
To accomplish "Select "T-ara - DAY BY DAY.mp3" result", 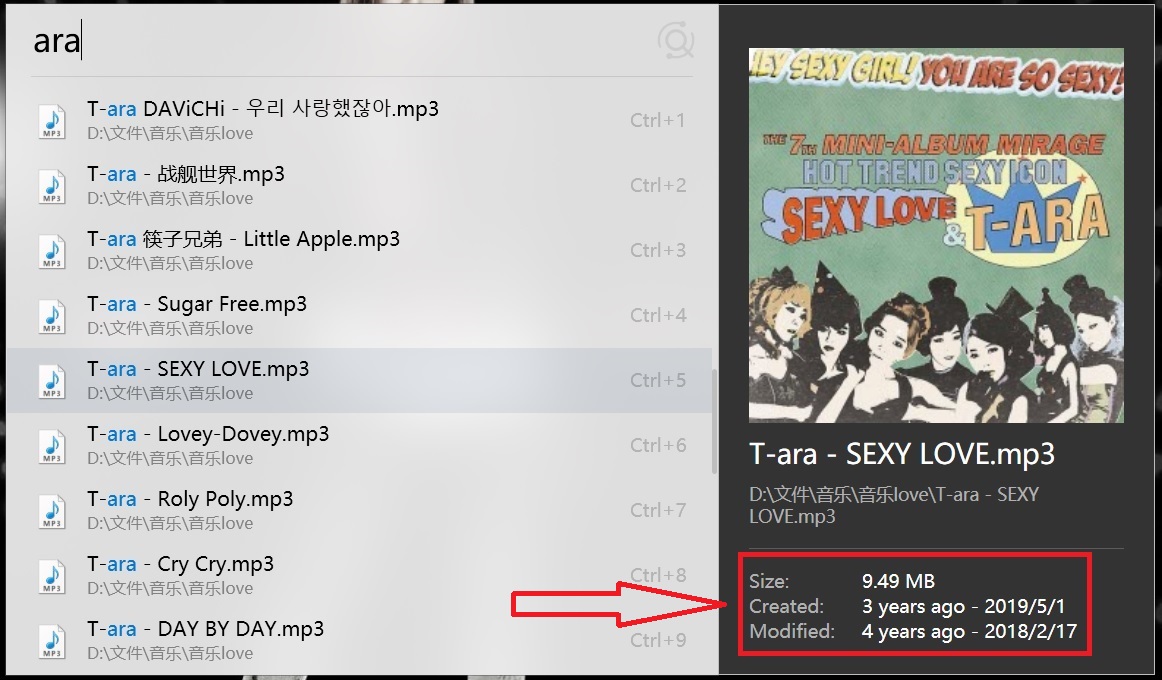I will [359, 641].
